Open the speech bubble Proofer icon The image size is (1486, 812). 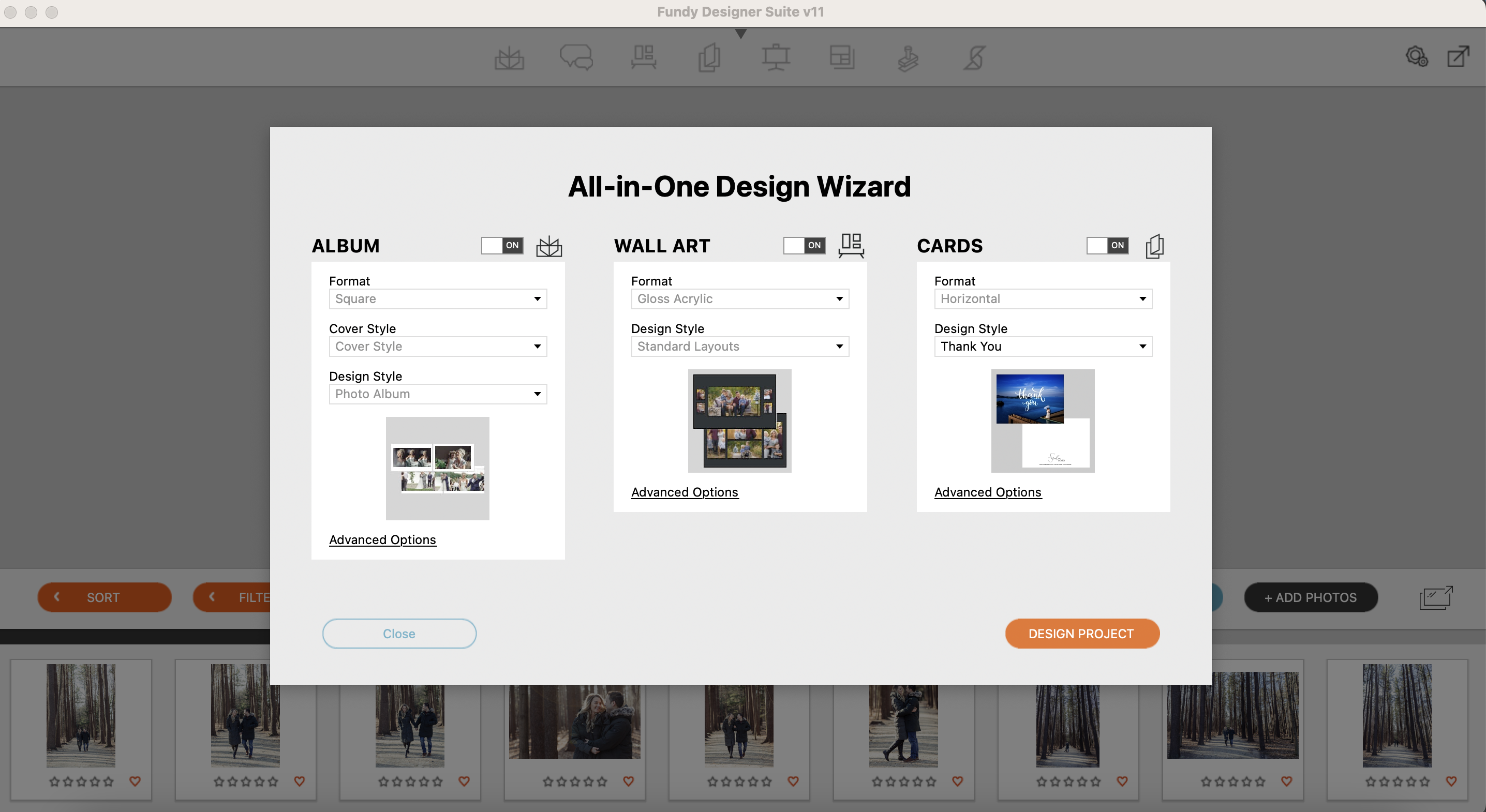[x=576, y=58]
